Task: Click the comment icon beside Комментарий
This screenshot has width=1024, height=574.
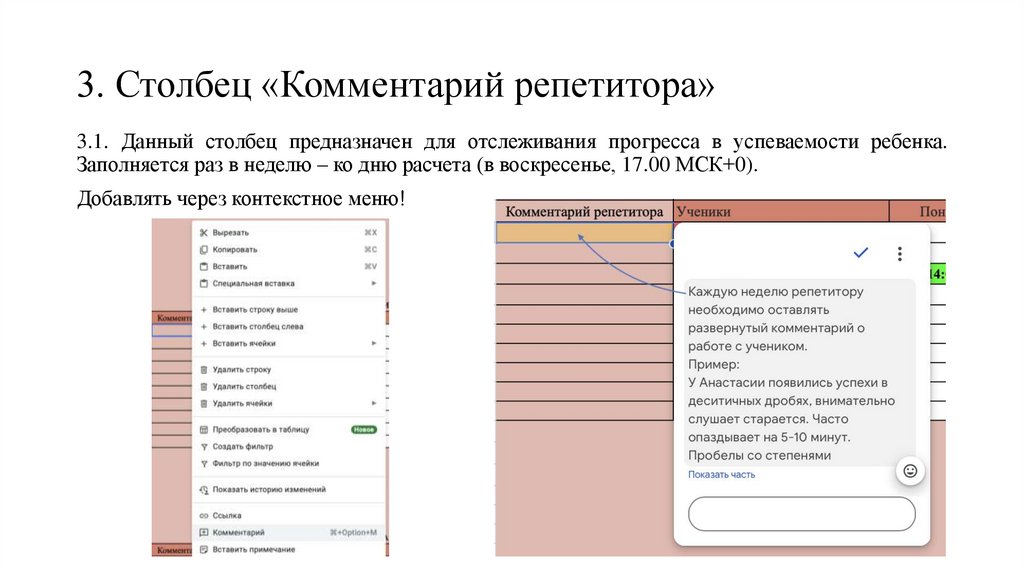Action: pyautogui.click(x=204, y=533)
